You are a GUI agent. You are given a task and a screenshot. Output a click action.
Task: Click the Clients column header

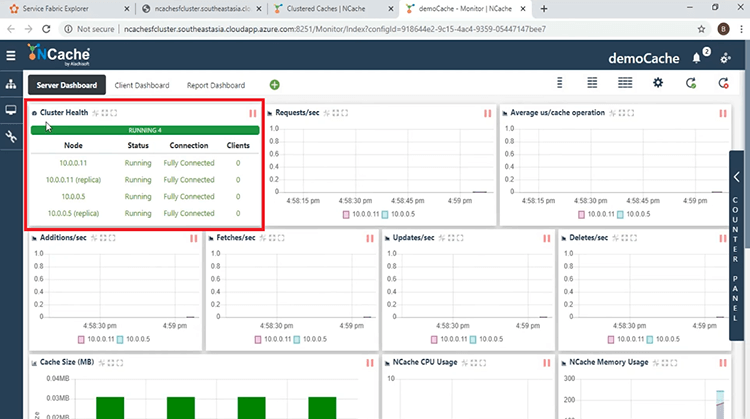(238, 145)
